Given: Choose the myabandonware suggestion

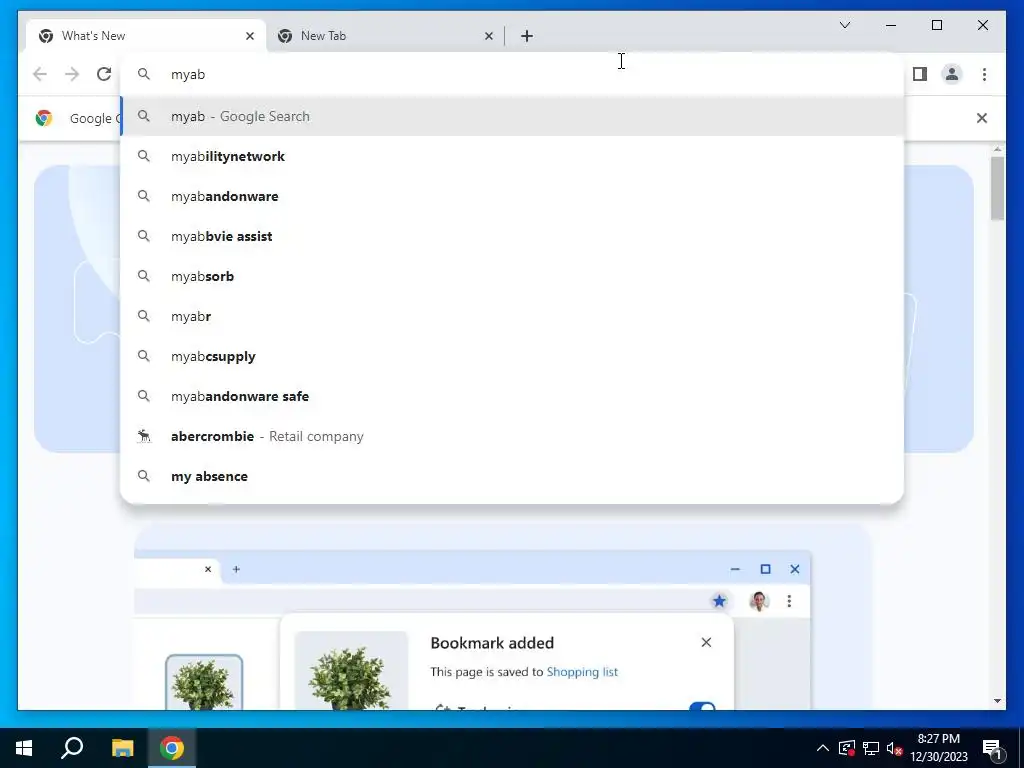Looking at the screenshot, I should pos(513,196).
